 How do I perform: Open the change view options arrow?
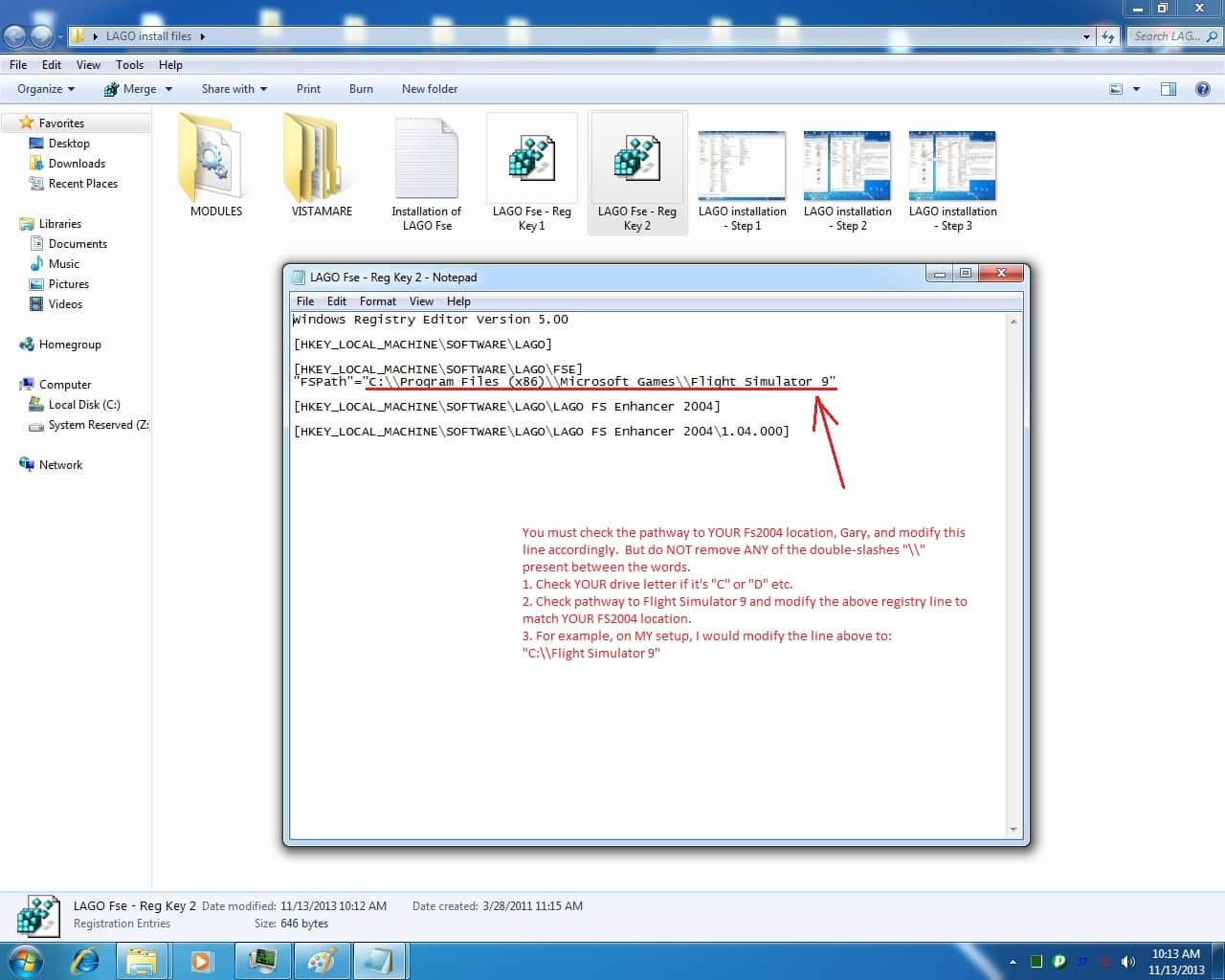coord(1137,89)
